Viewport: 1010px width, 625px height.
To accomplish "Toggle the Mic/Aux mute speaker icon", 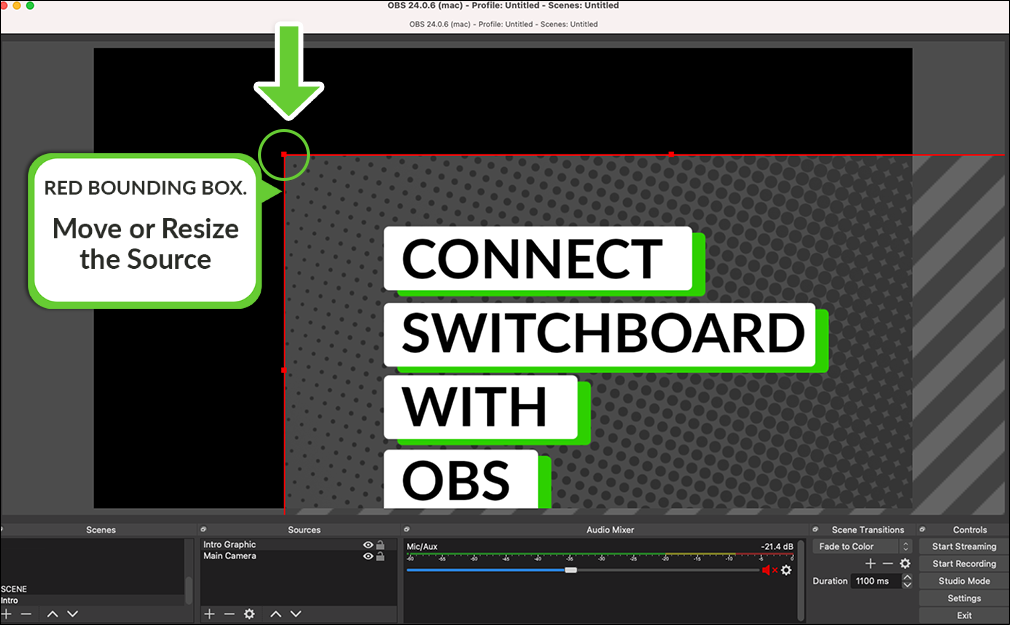I will pos(769,570).
